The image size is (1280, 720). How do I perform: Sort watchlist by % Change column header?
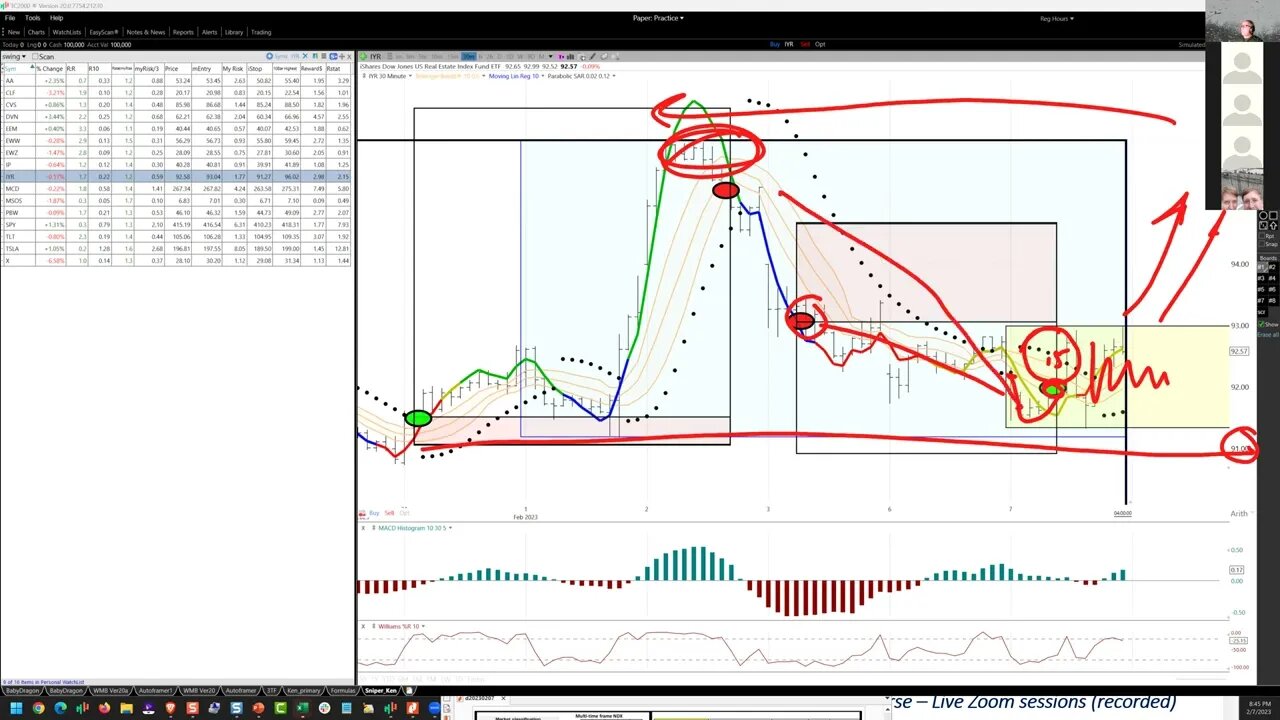(50, 68)
